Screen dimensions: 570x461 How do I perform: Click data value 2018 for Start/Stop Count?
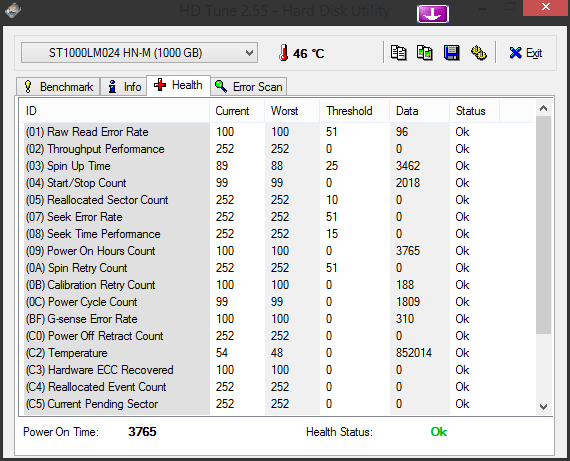click(x=408, y=183)
